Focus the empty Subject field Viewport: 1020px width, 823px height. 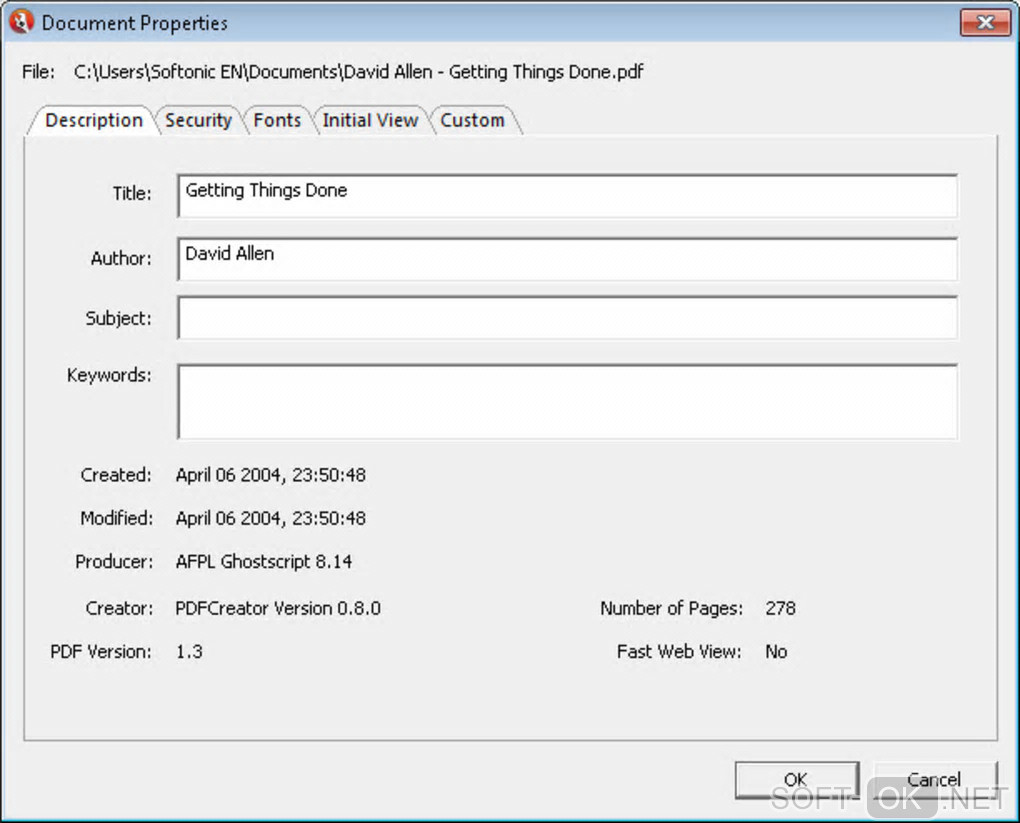[567, 317]
